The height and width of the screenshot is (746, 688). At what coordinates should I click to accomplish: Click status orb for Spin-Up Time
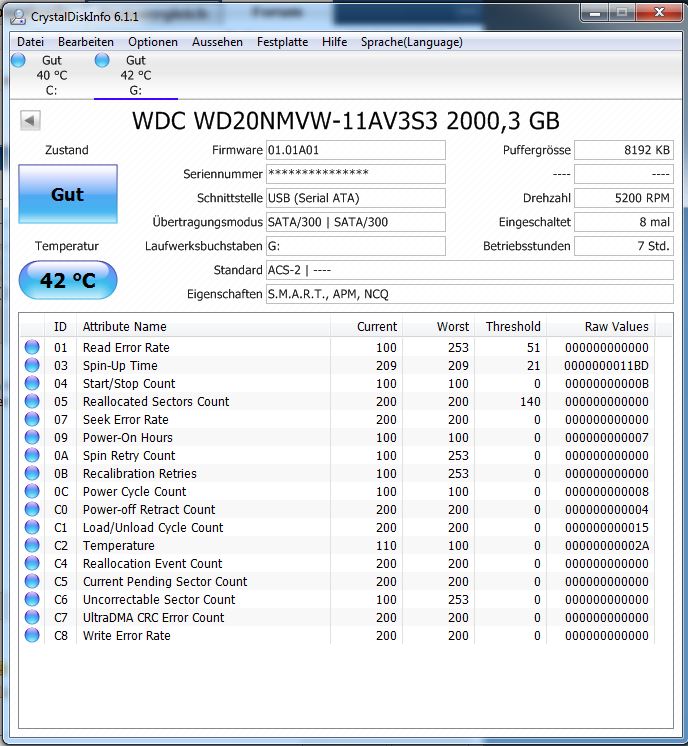32,365
